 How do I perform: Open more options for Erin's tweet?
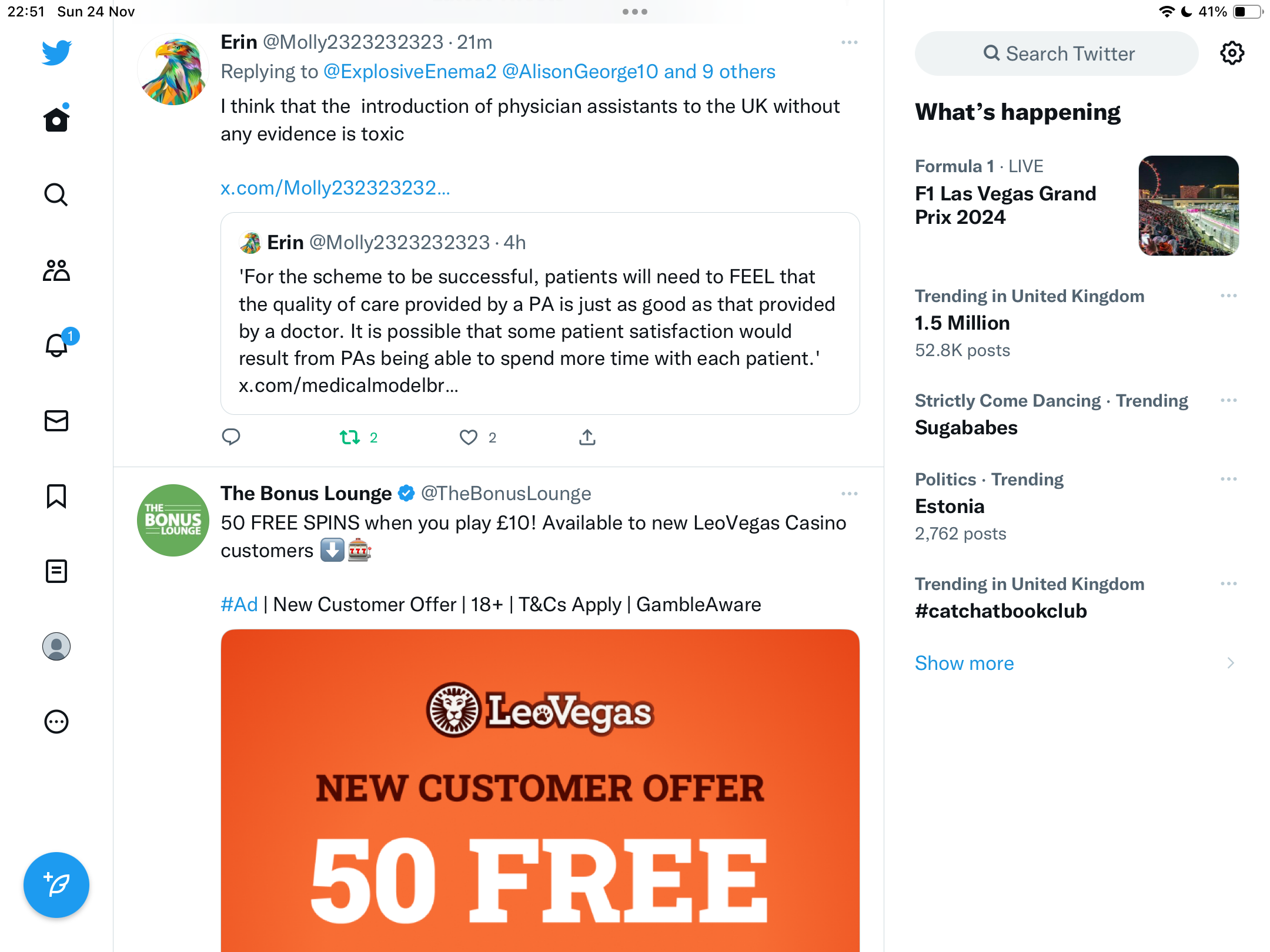pos(849,42)
